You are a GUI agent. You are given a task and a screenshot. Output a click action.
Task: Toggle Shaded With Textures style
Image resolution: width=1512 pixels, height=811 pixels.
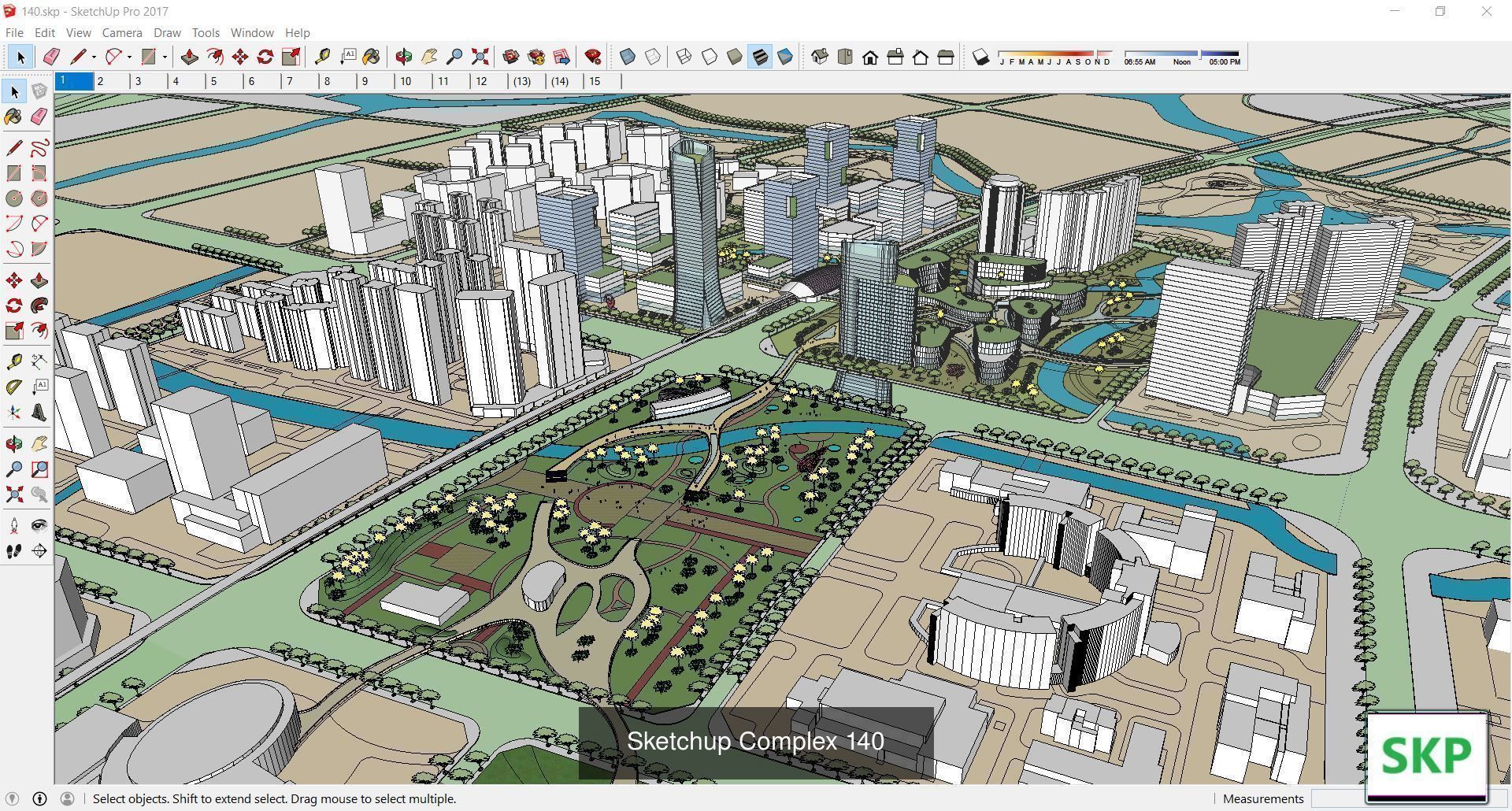tap(760, 57)
